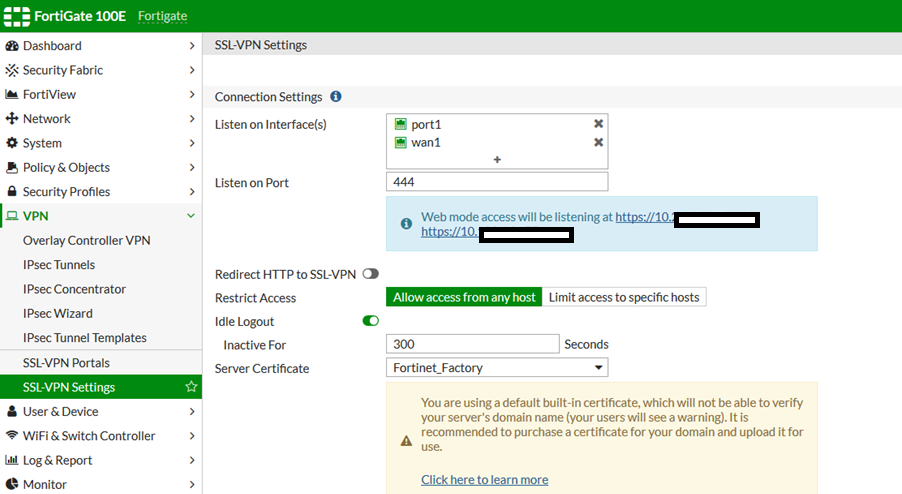
Task: Click the Security Fabric icon
Action: 13,70
